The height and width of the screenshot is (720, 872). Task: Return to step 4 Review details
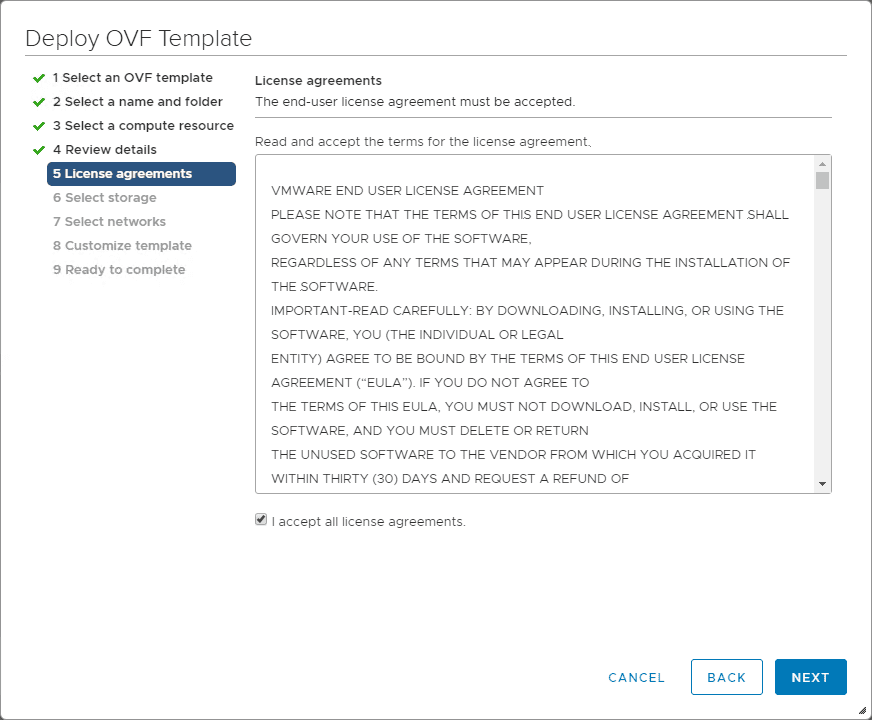[104, 150]
